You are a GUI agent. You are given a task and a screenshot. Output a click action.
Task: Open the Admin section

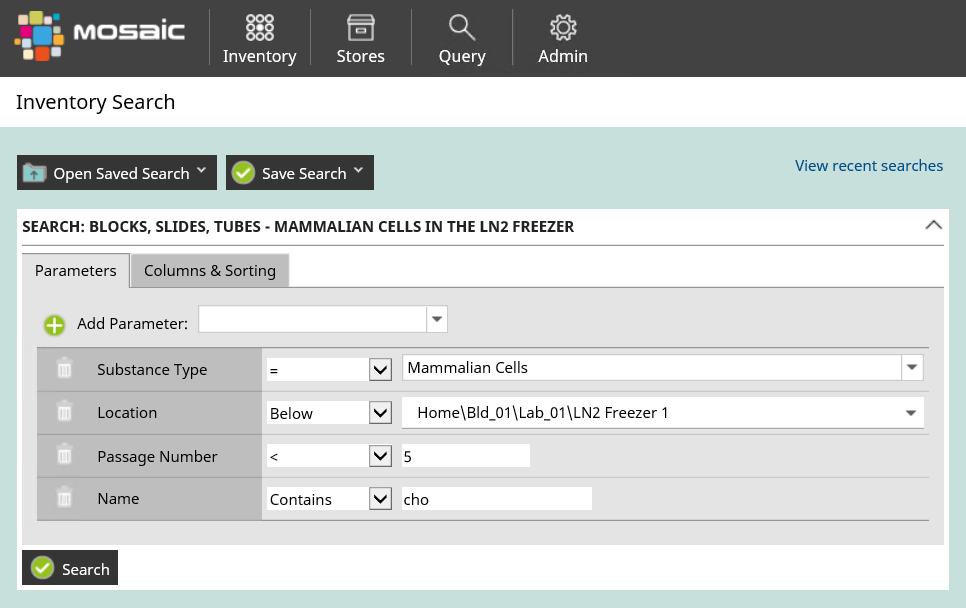562,38
